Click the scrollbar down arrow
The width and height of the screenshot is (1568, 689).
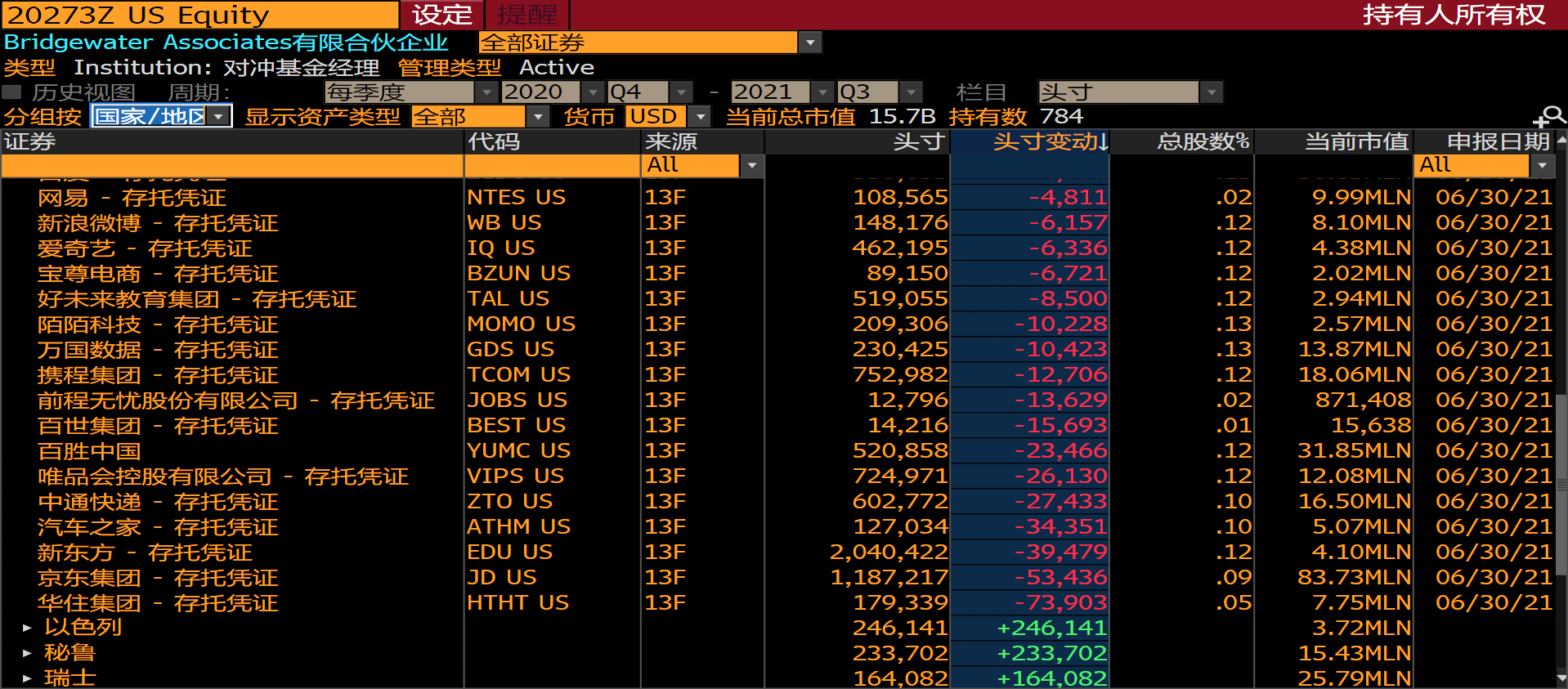point(1561,678)
